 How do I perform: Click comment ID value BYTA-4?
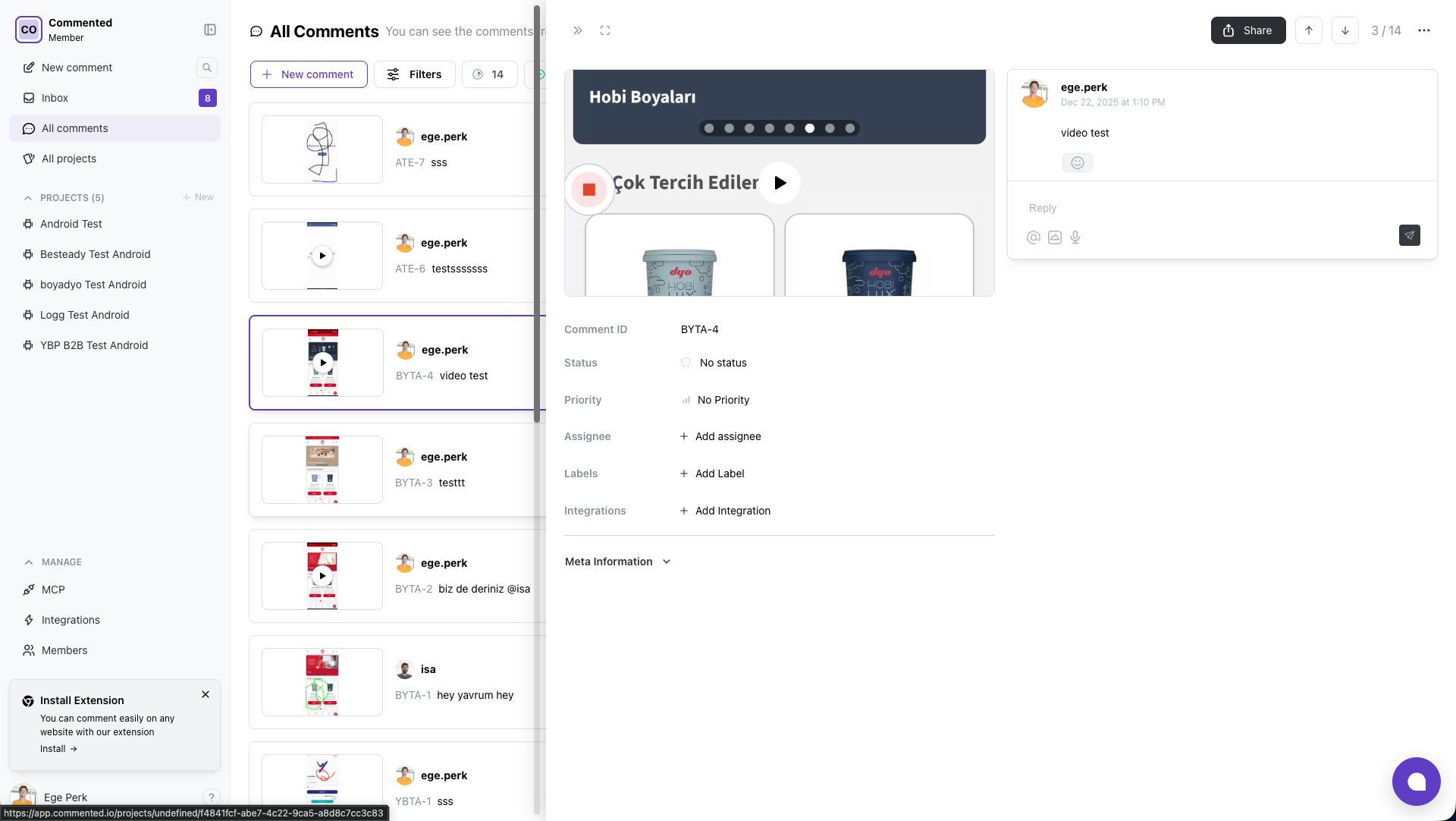point(699,329)
